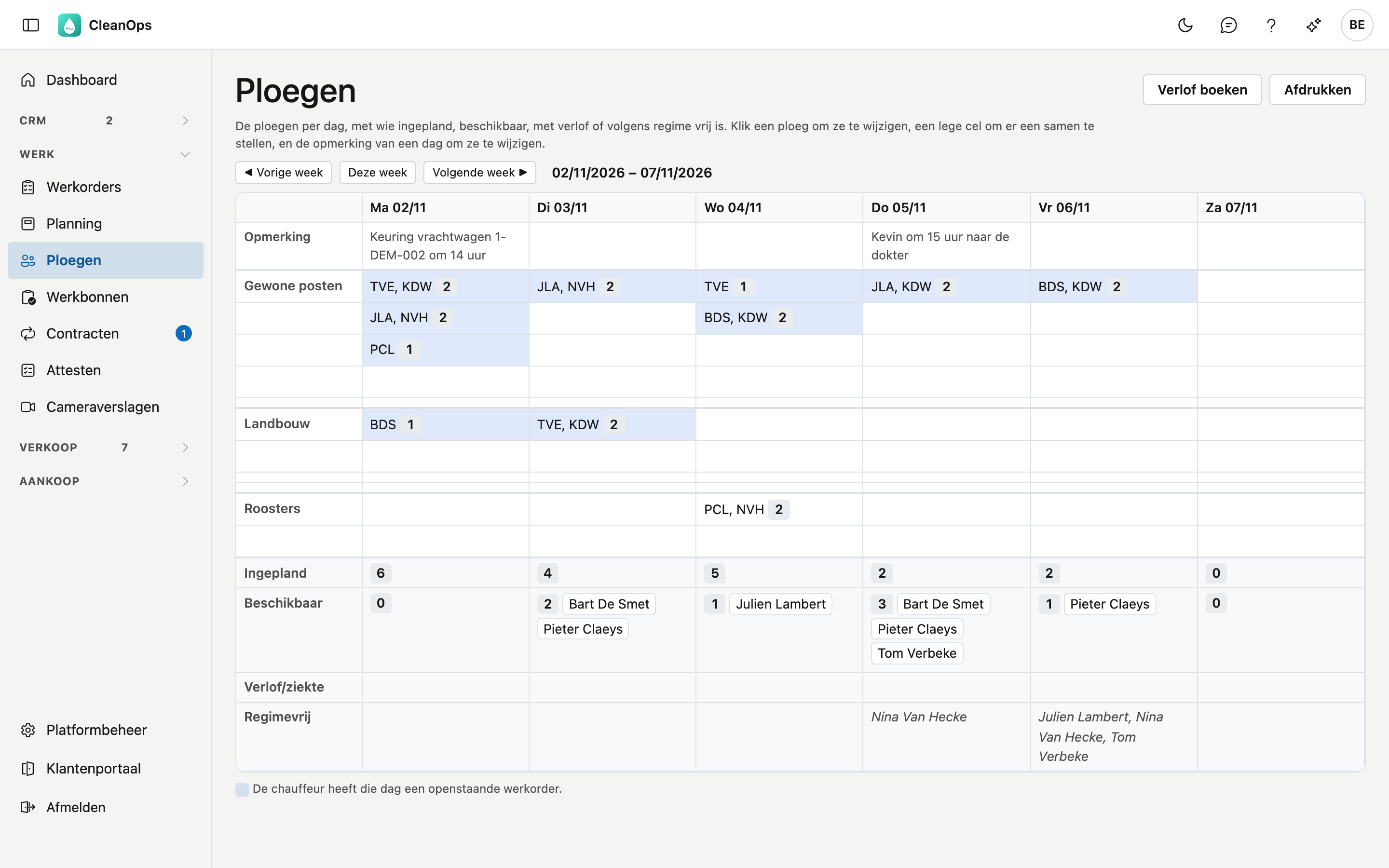Click the Platformbeheer gear icon
The width and height of the screenshot is (1389, 868).
click(28, 730)
